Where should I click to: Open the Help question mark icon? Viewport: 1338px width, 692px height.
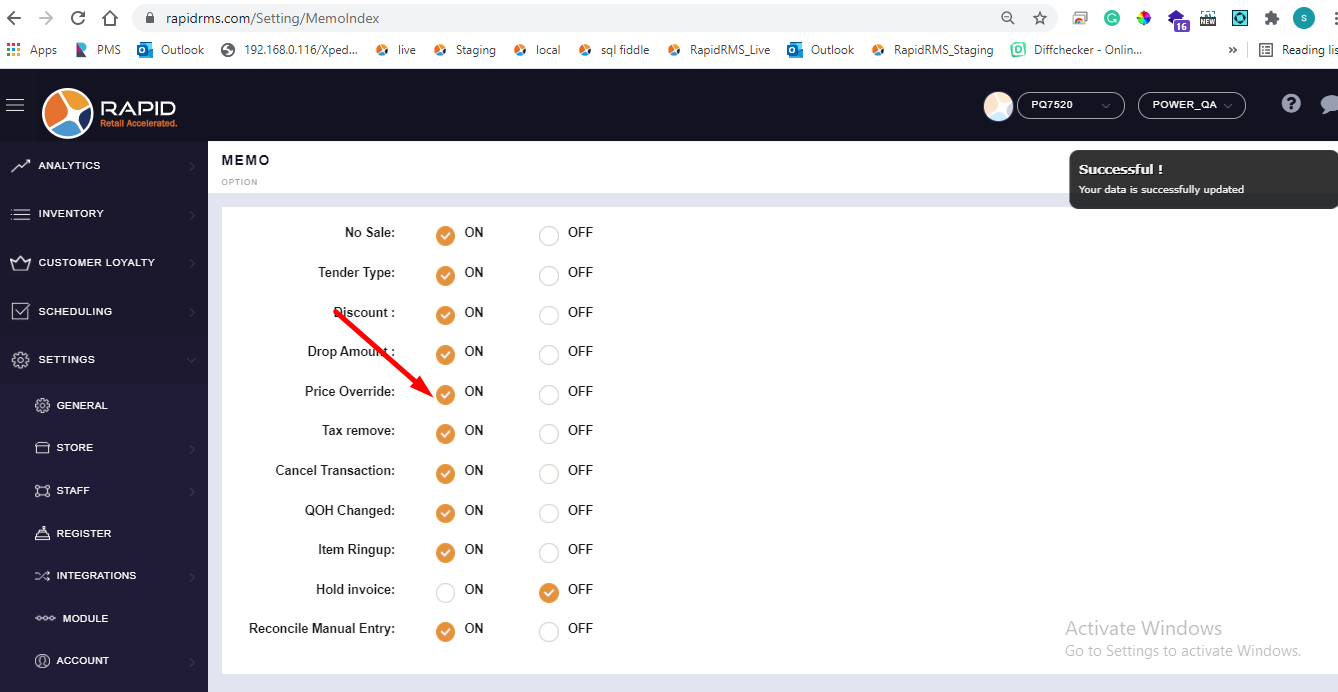[1290, 103]
